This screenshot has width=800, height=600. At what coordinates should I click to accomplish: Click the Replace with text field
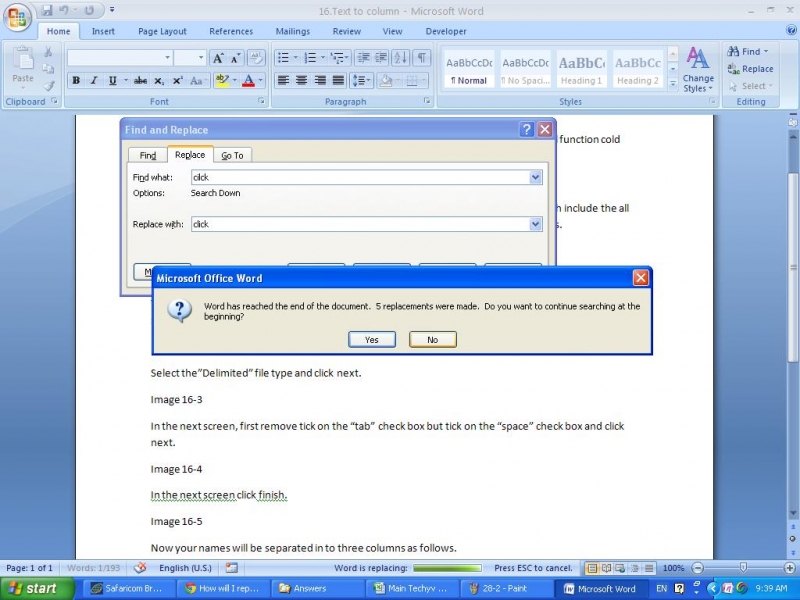coord(360,225)
